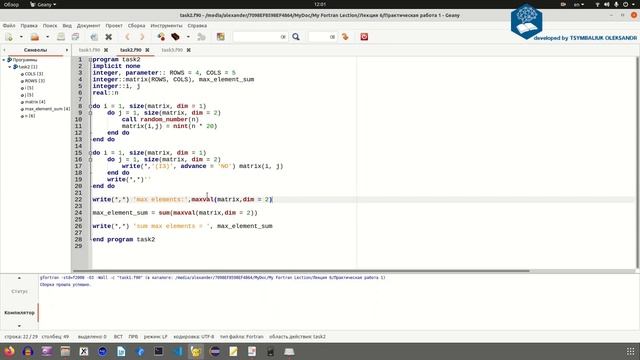Click the Navigate forward arrow icon
640x360 pixels.
pos(142,37)
